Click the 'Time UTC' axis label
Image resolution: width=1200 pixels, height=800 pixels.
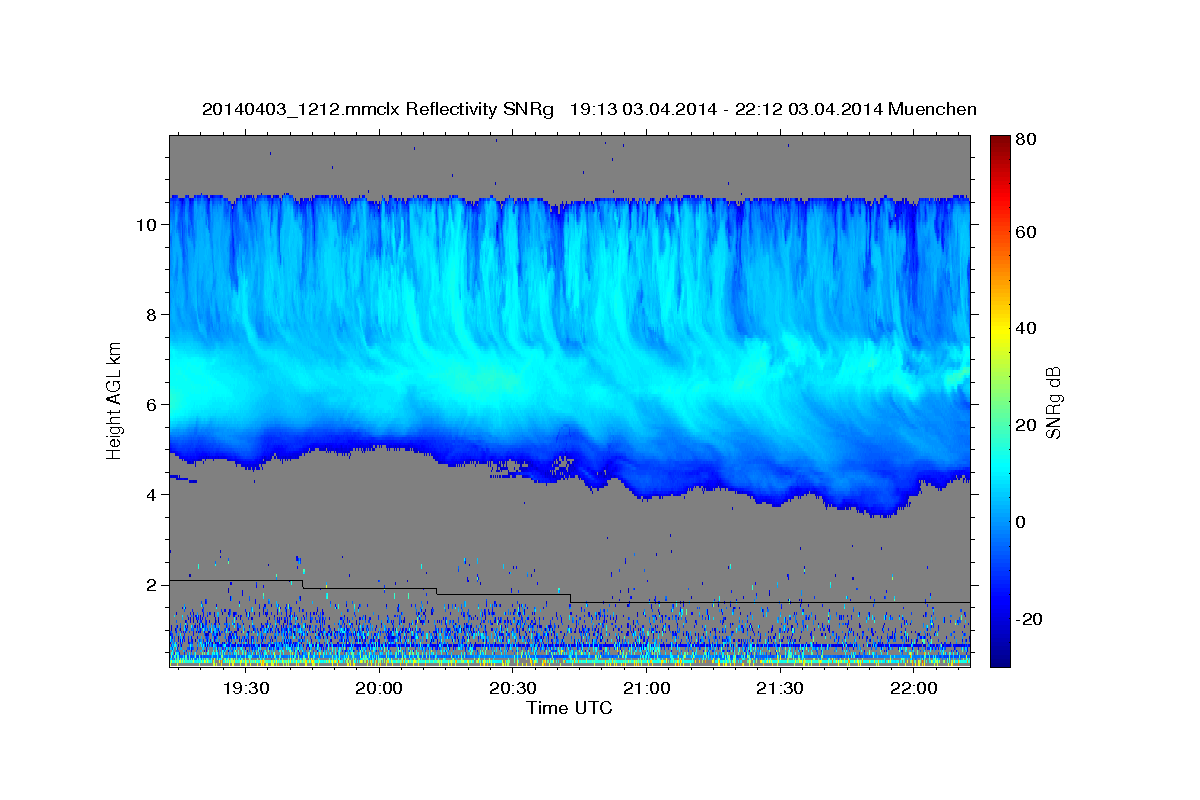569,708
